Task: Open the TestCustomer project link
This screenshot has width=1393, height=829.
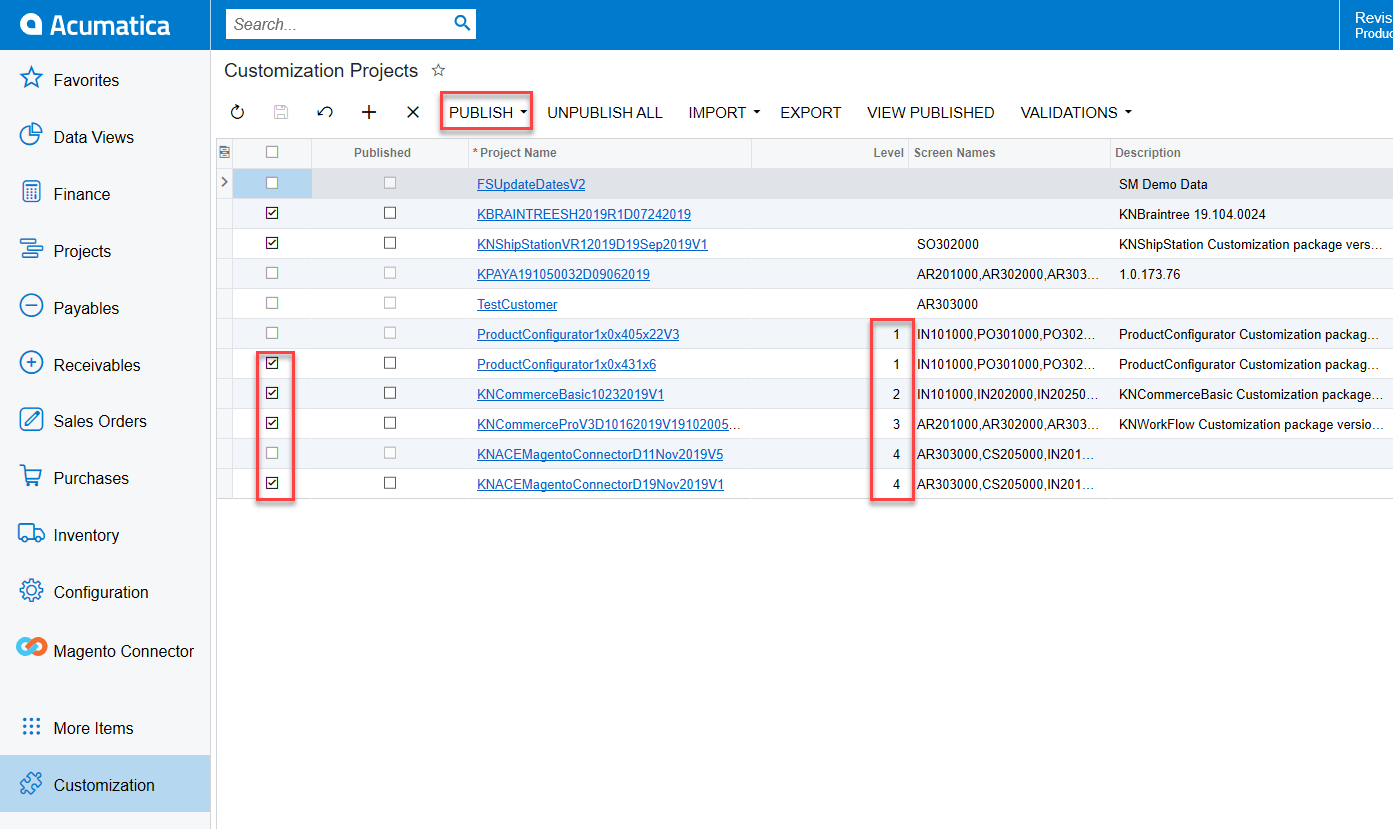Action: coord(517,304)
